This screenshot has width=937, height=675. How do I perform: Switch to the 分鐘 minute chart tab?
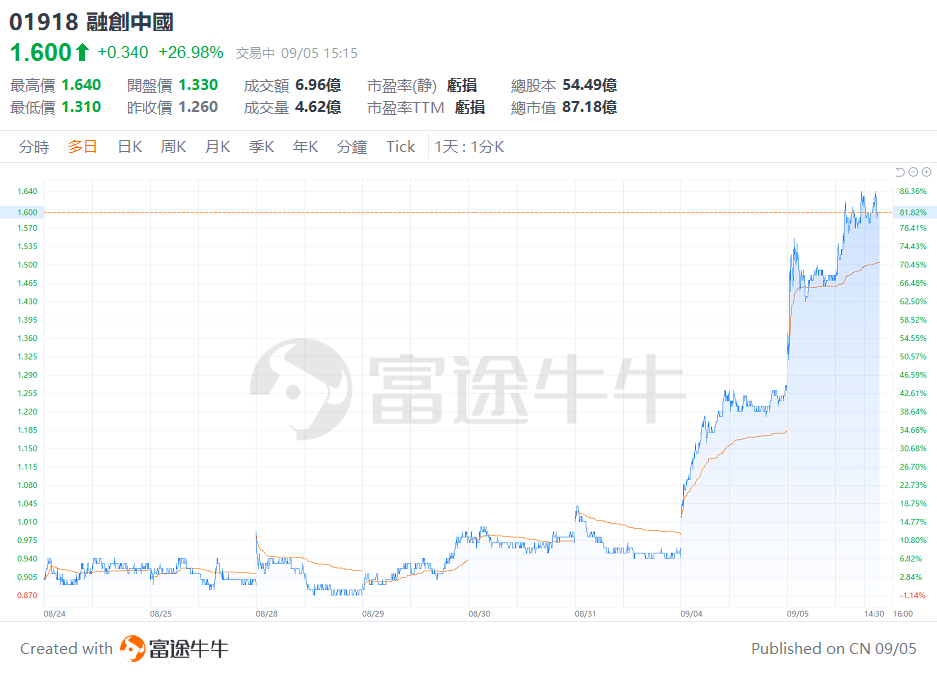(x=351, y=147)
